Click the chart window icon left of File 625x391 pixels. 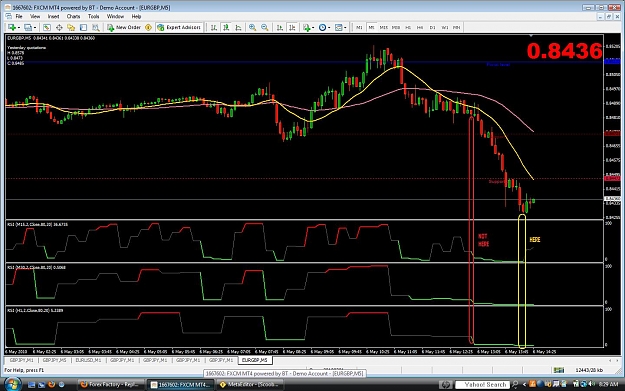click(8, 16)
